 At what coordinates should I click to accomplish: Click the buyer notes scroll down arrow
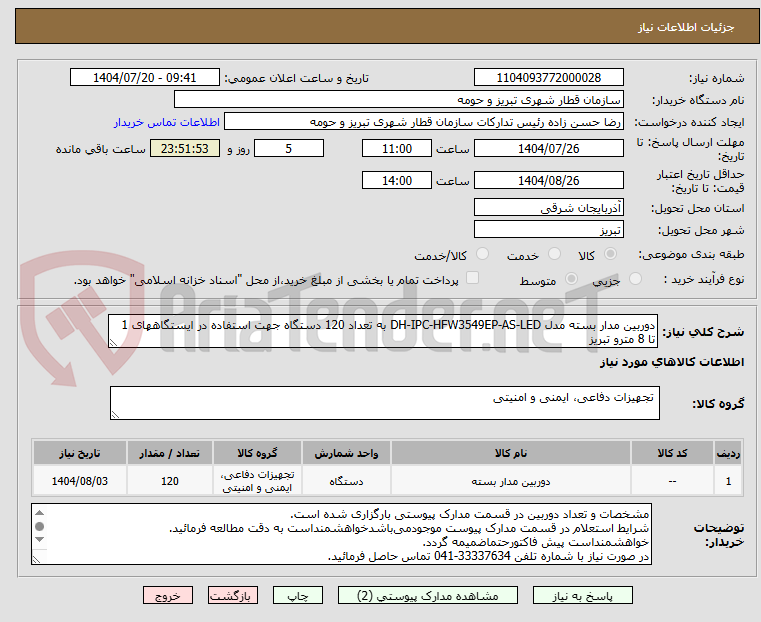(40, 540)
